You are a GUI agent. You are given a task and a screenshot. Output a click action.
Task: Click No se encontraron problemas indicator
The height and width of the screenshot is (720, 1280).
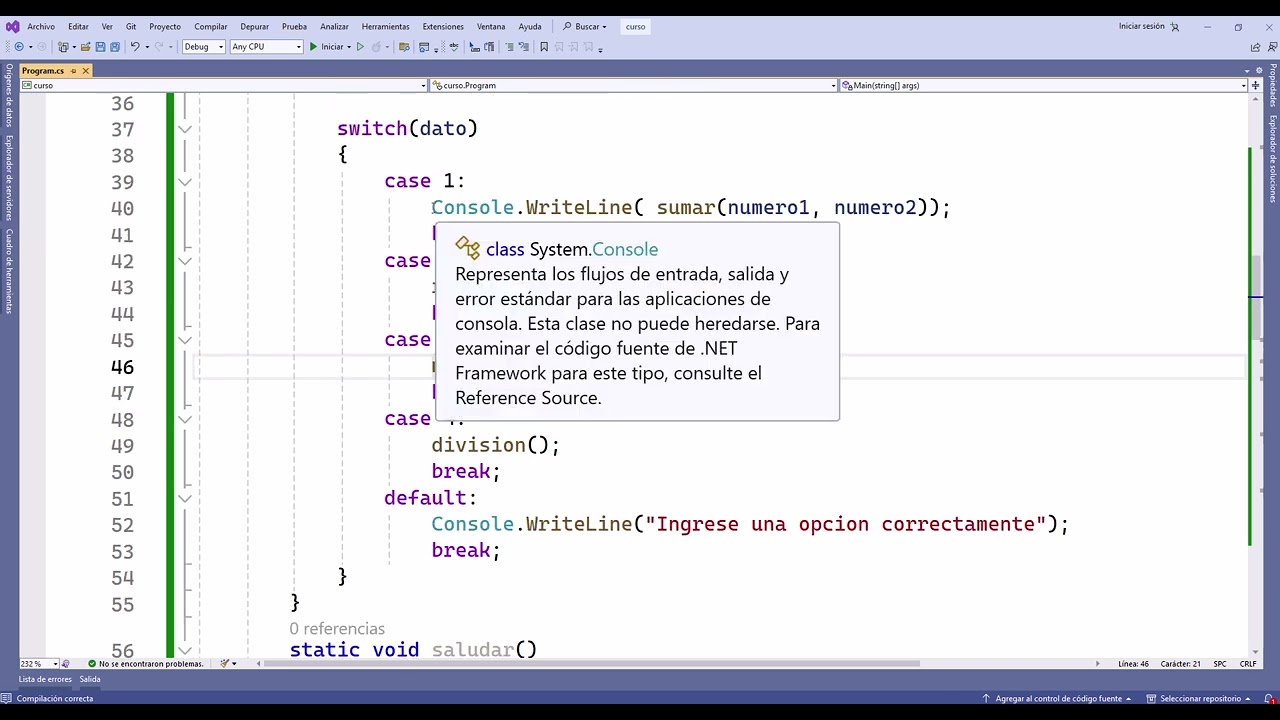(145, 664)
